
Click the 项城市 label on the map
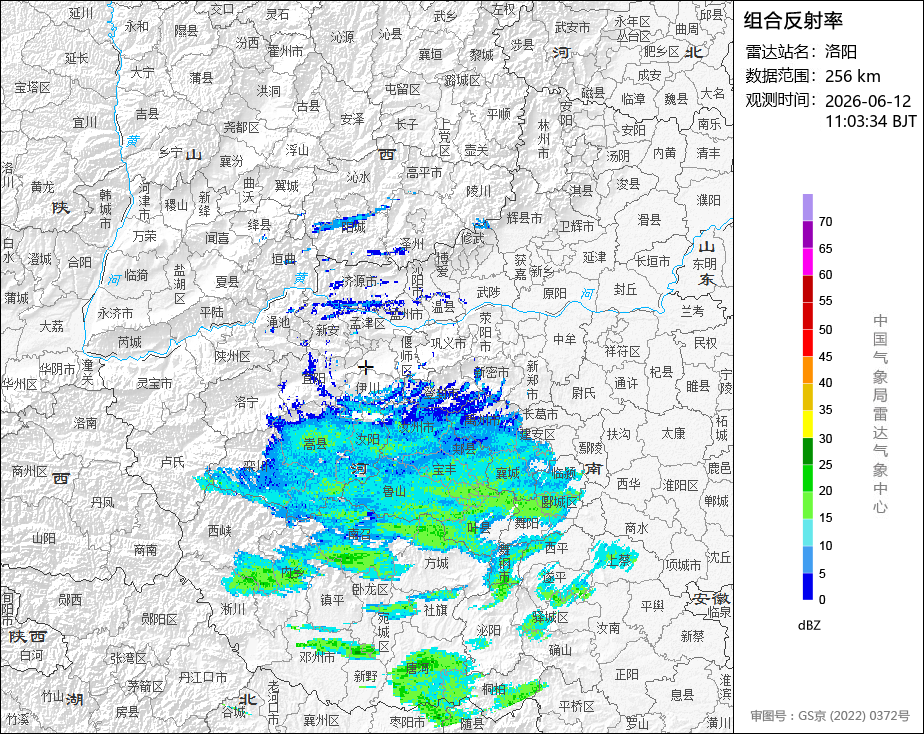[683, 565]
